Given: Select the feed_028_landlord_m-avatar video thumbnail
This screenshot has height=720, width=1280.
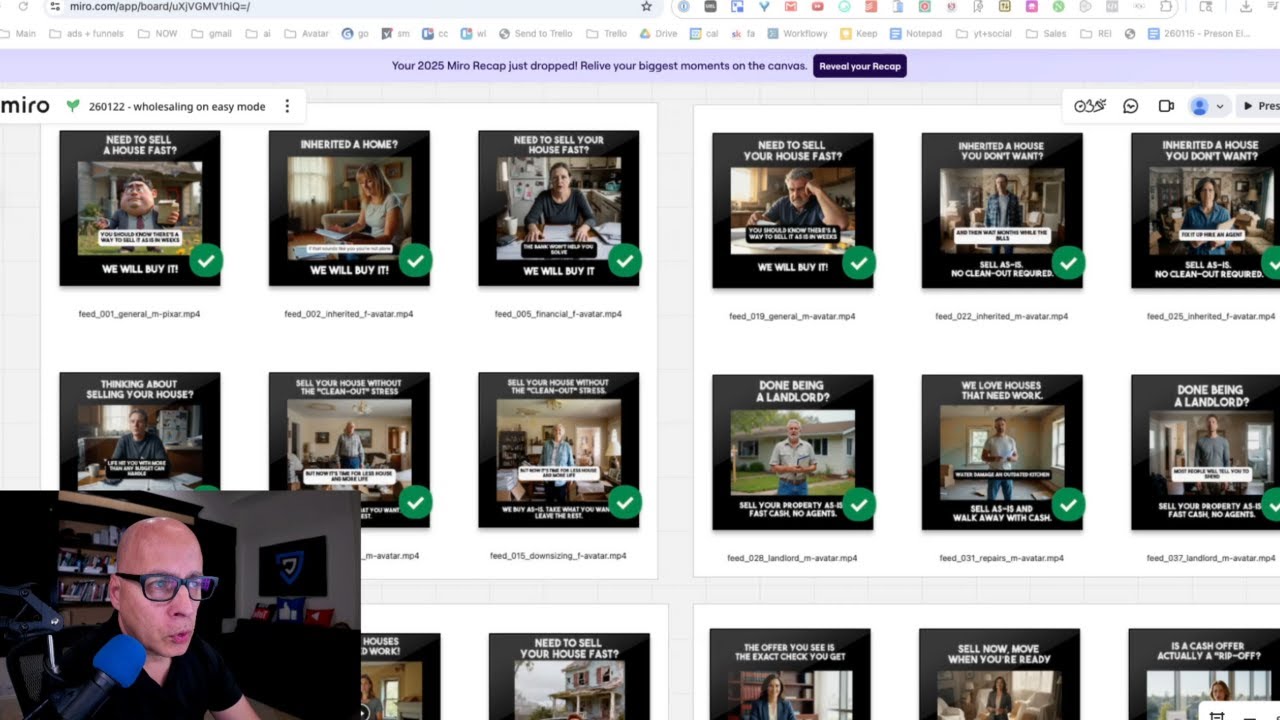Looking at the screenshot, I should [x=792, y=452].
